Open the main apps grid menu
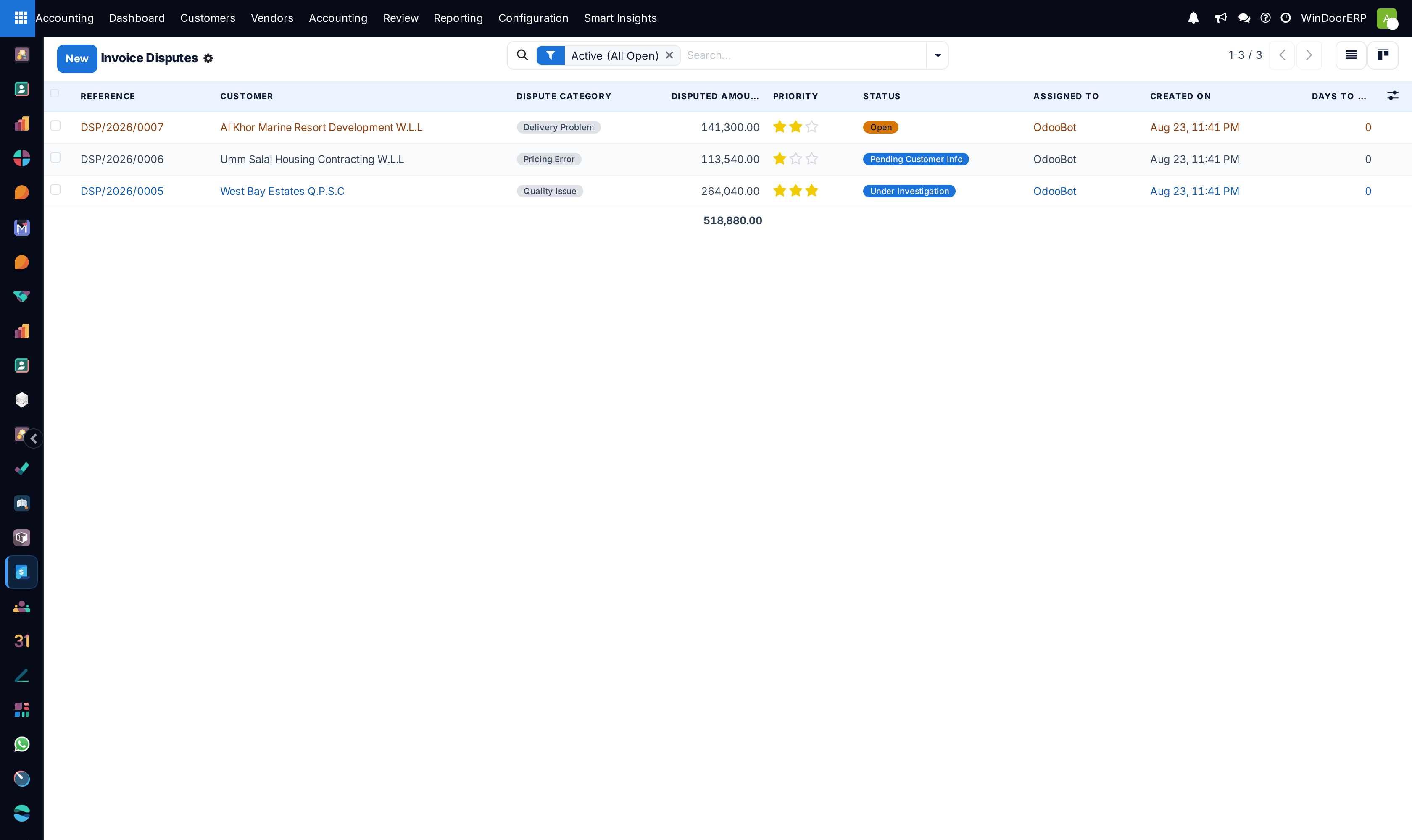Screen dimensions: 1412x840 tap(21, 18)
